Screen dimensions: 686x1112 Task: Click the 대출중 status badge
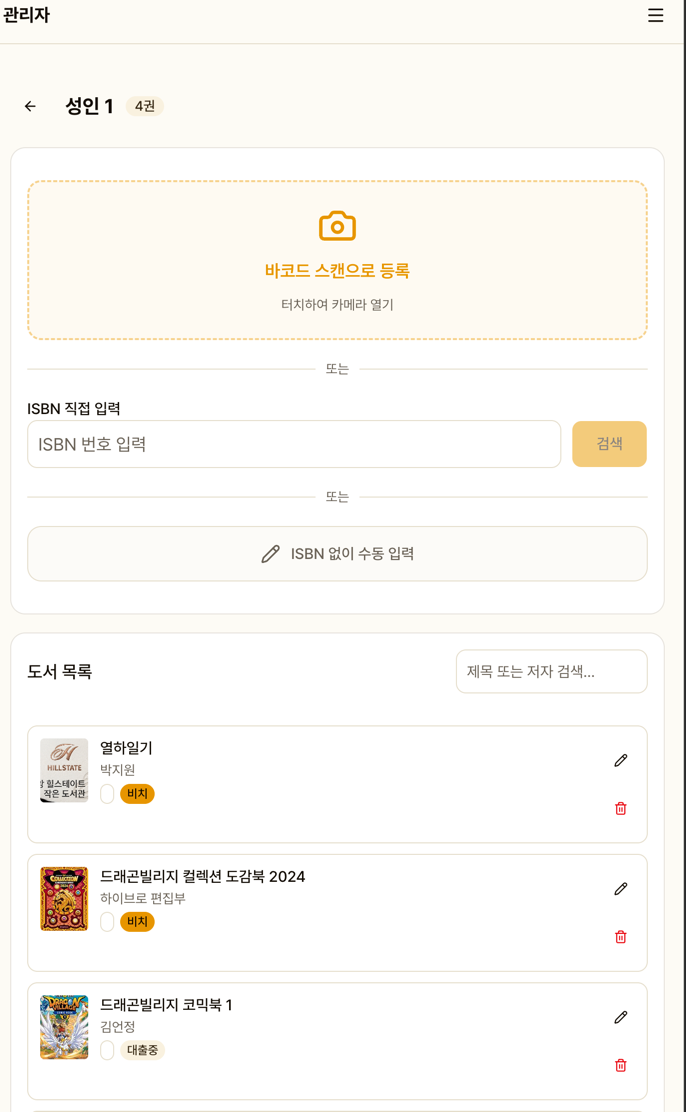click(x=143, y=1050)
